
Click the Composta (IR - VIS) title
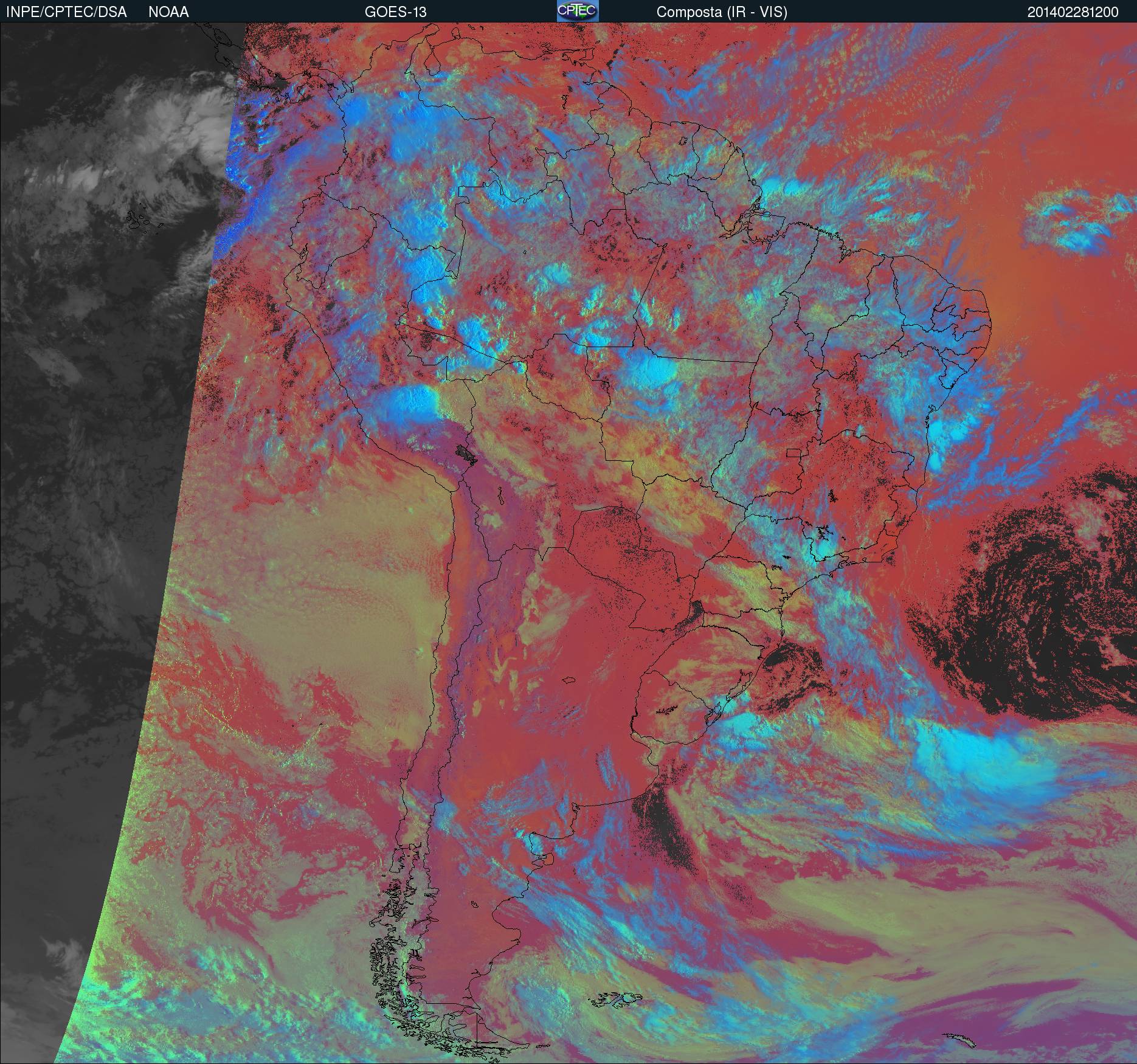tap(722, 12)
